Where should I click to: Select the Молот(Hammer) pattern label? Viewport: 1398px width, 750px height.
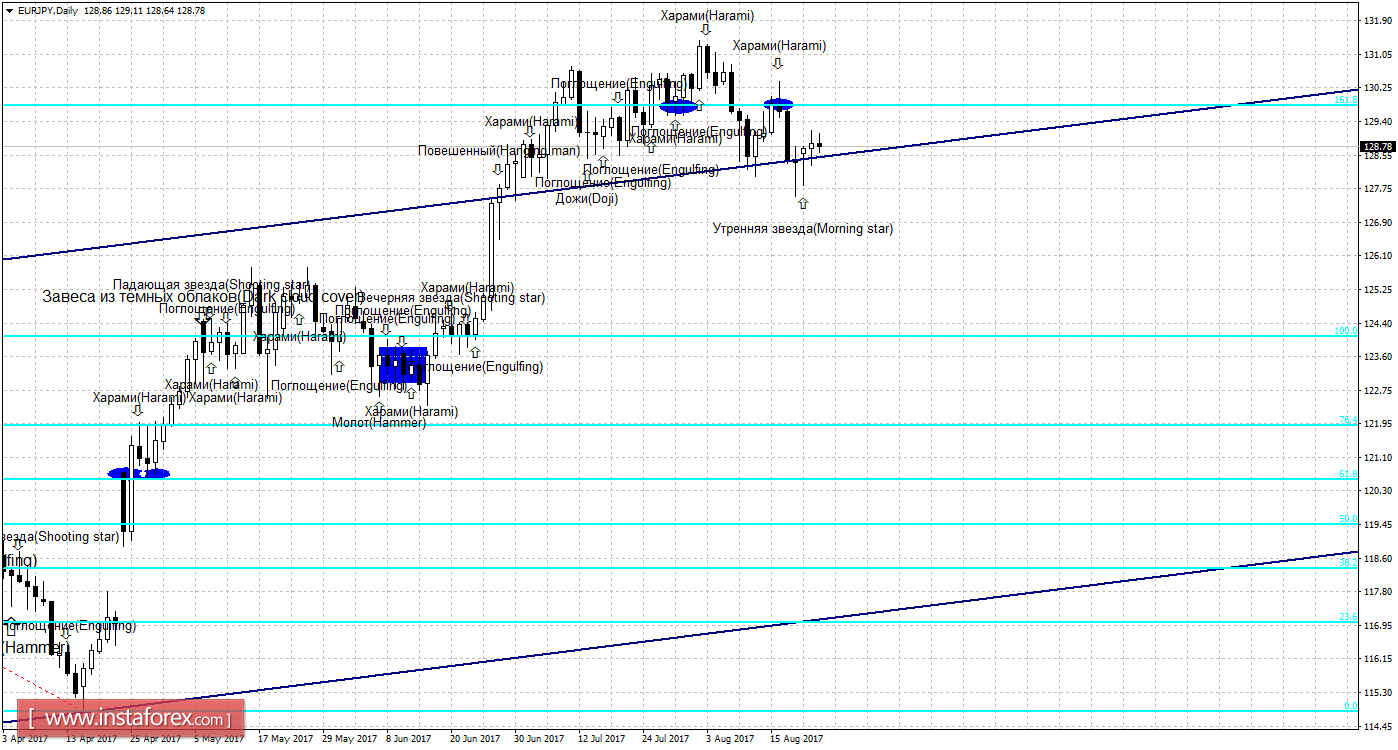point(379,422)
